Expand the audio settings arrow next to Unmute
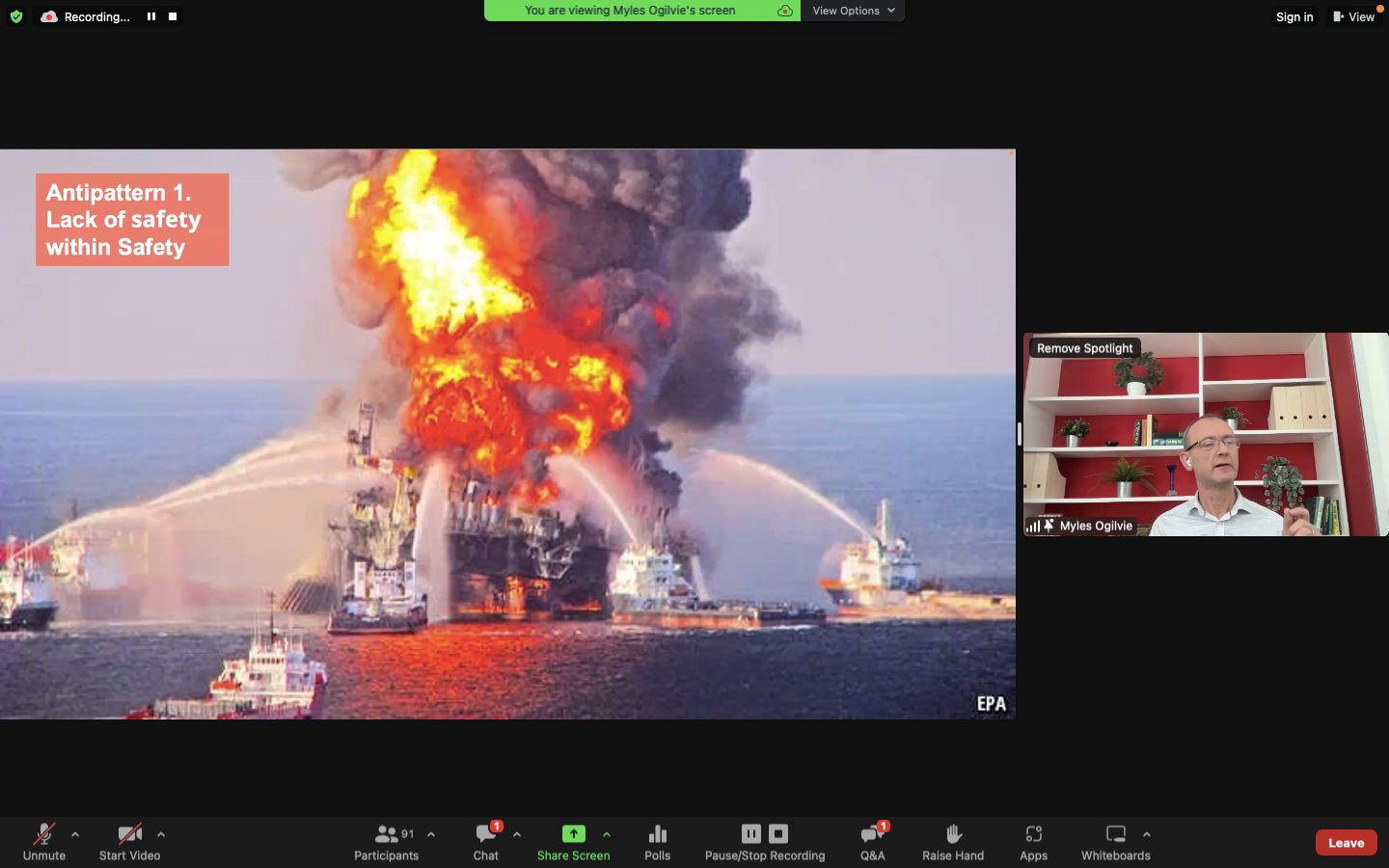 pos(75,834)
